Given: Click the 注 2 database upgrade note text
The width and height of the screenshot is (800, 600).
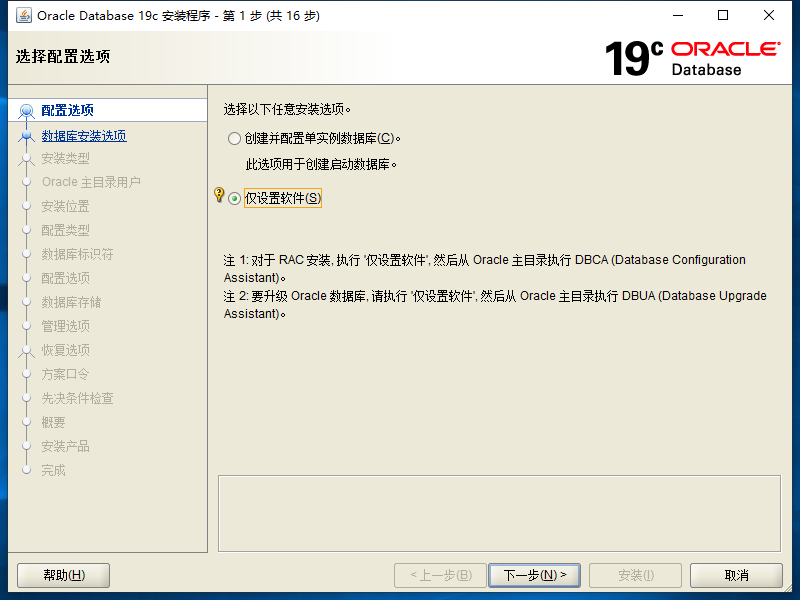Looking at the screenshot, I should tap(495, 305).
